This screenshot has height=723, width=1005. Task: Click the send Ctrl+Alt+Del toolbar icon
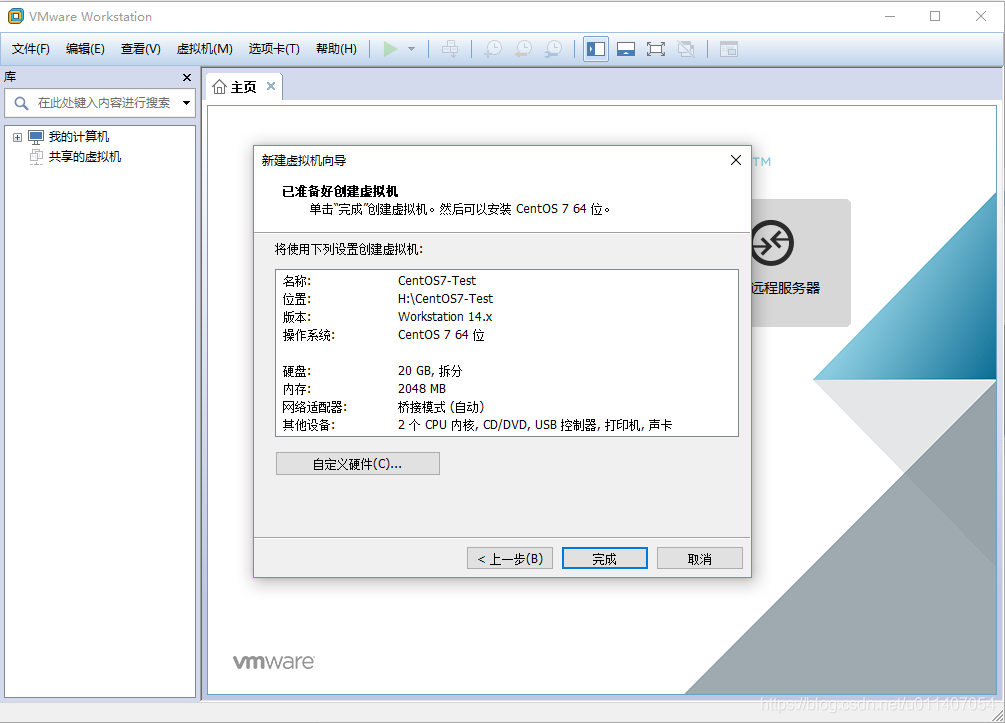(450, 49)
